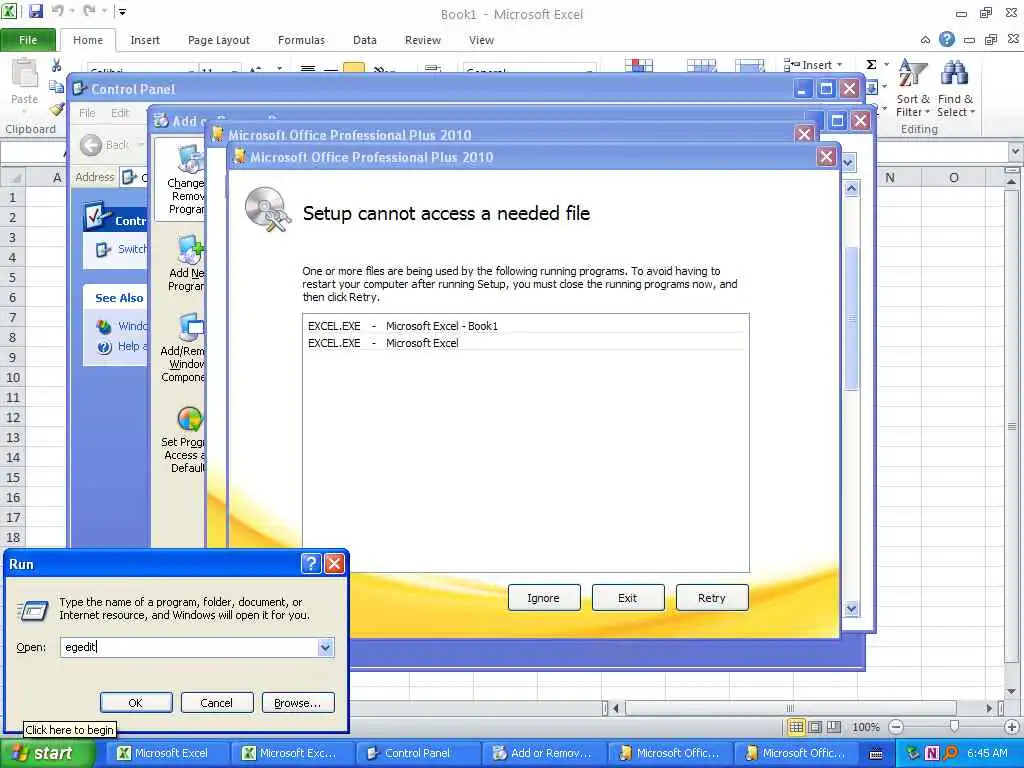This screenshot has width=1024, height=768.
Task: Click Cancel in the Run dialog
Action: pyautogui.click(x=216, y=703)
